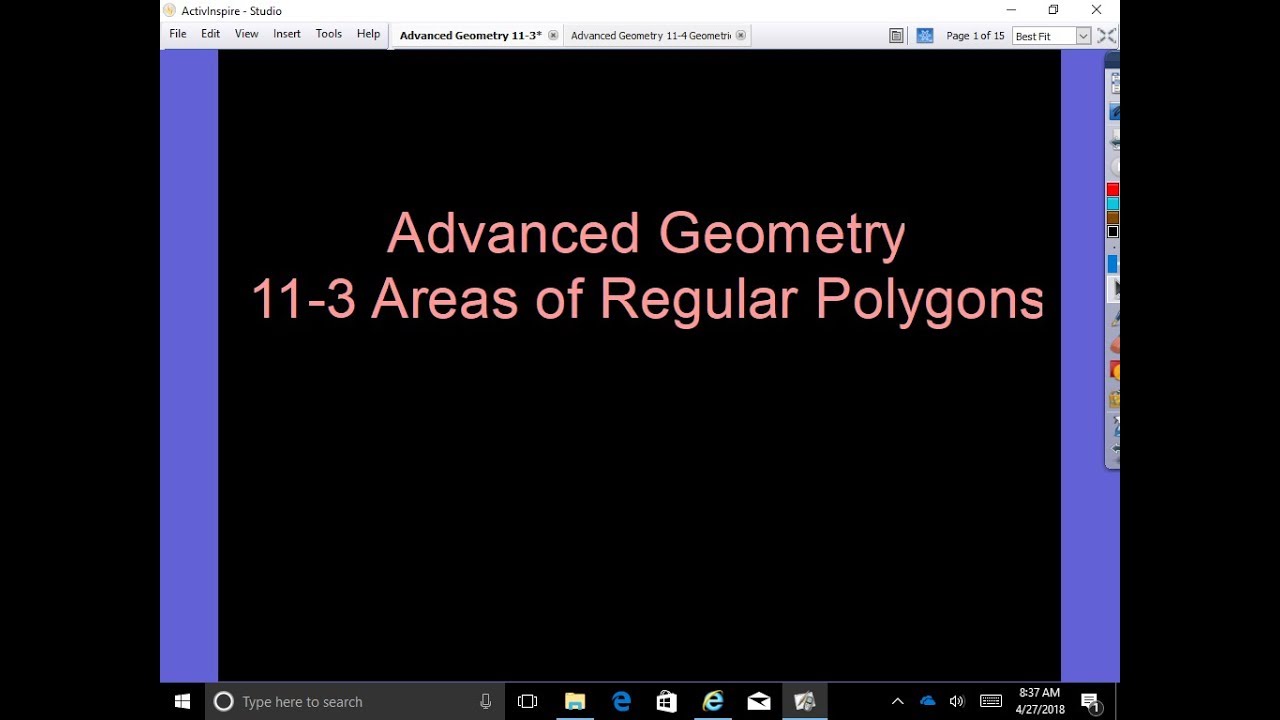Click the text 11-3 Areas of Regular Polygons
Screen dimensions: 1280x720
[x=647, y=298]
